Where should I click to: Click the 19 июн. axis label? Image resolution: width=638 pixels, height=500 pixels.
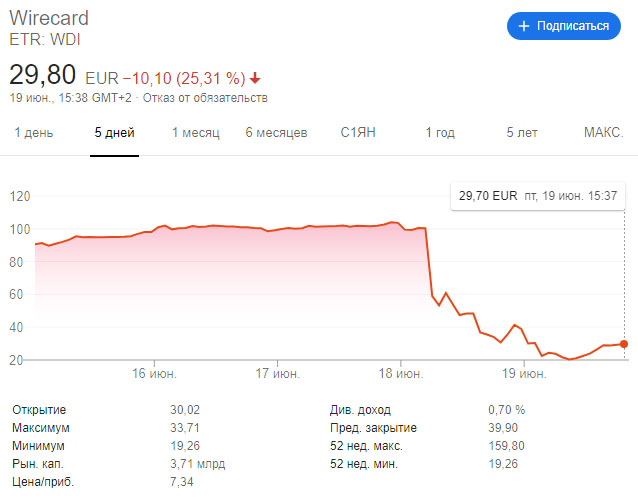(x=524, y=373)
